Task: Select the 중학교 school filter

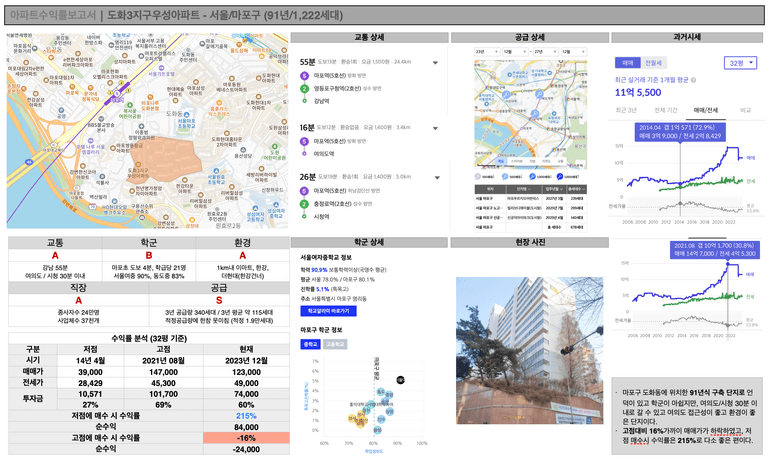Action: (x=310, y=344)
